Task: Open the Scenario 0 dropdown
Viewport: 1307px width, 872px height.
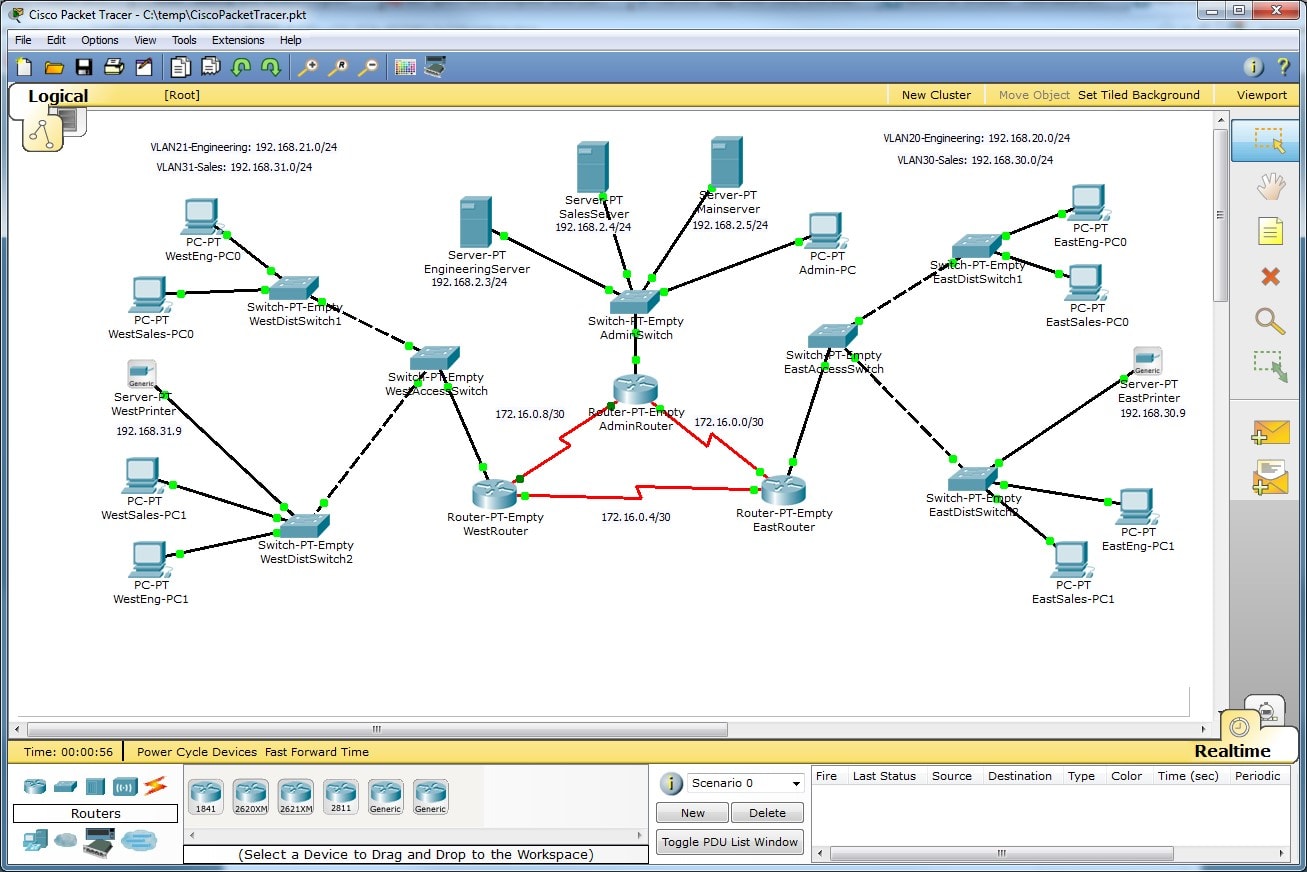Action: coord(745,783)
